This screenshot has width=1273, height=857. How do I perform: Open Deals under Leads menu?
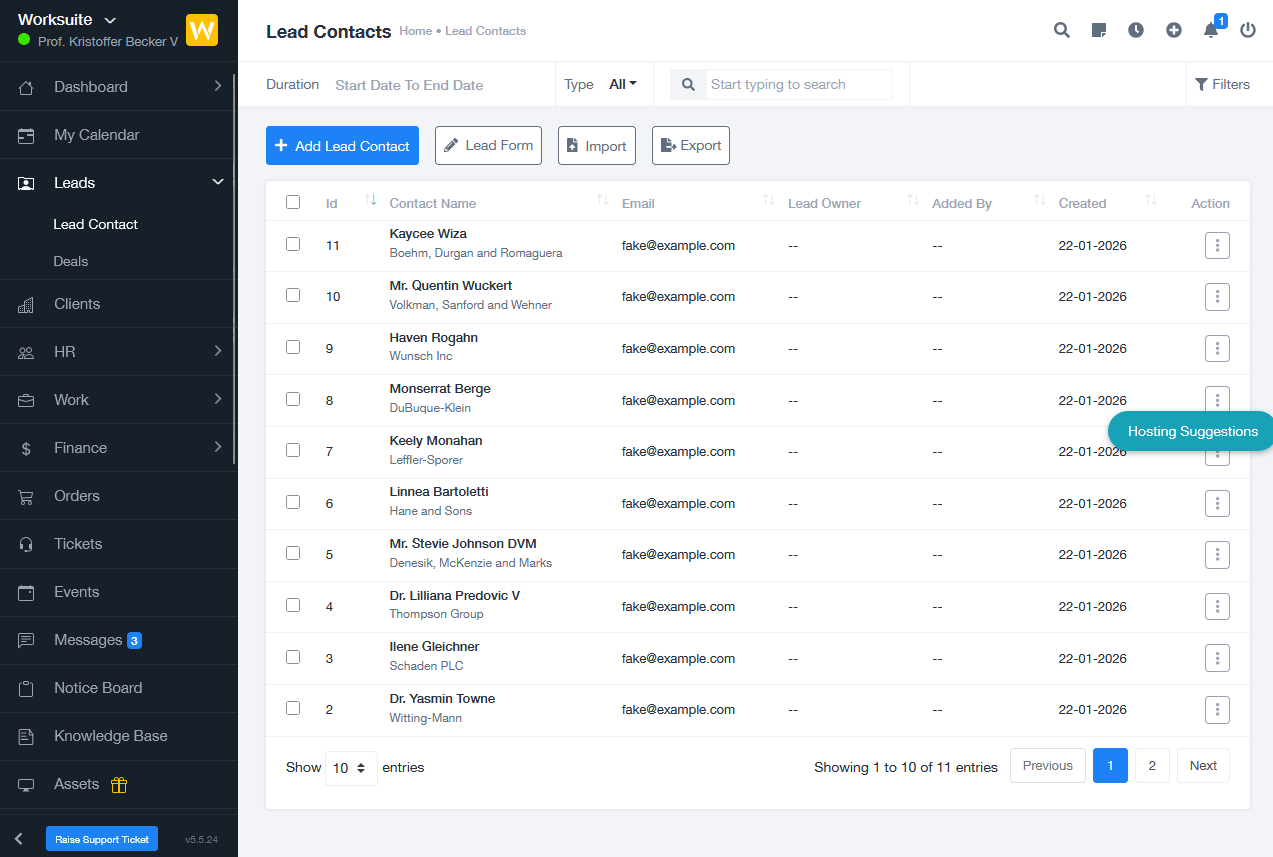tap(71, 261)
